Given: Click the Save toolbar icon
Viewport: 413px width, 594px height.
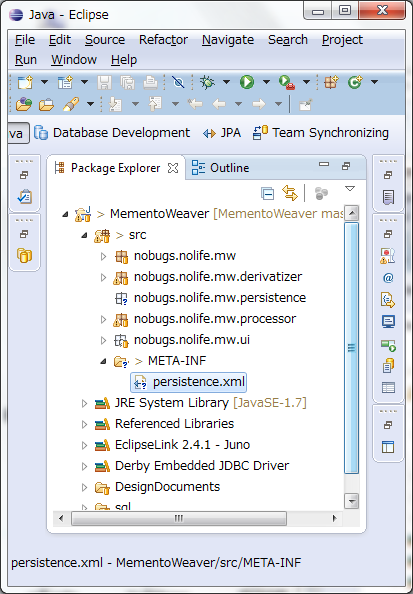Looking at the screenshot, I should (105, 82).
